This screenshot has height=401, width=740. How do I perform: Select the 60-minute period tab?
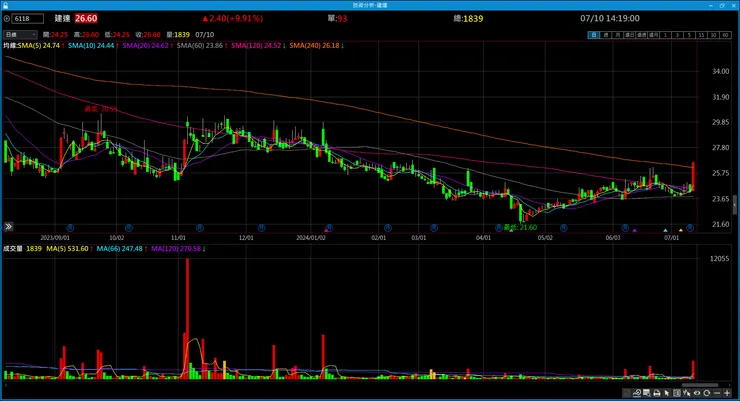click(726, 35)
